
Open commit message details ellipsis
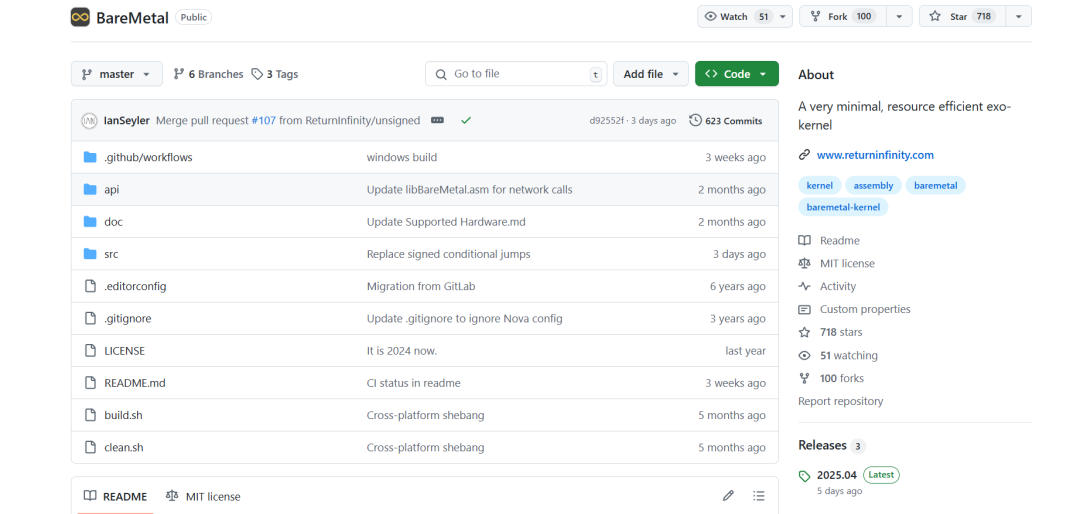437,121
